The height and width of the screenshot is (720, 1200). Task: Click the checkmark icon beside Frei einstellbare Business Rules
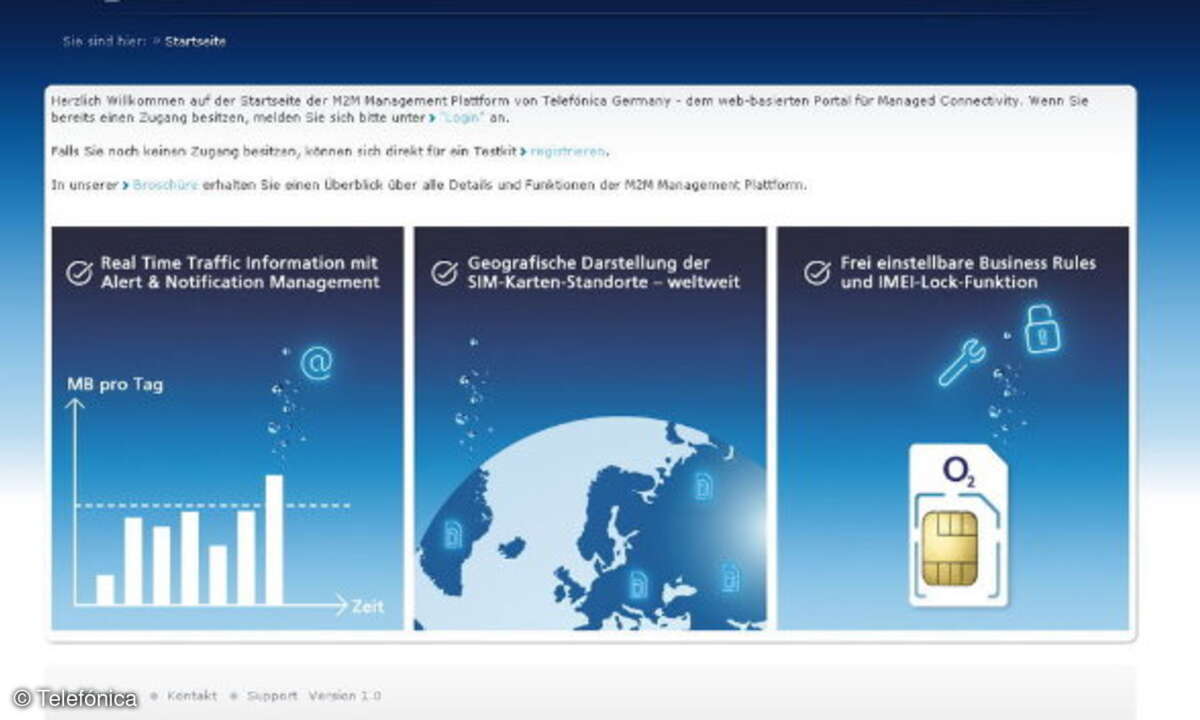[817, 272]
